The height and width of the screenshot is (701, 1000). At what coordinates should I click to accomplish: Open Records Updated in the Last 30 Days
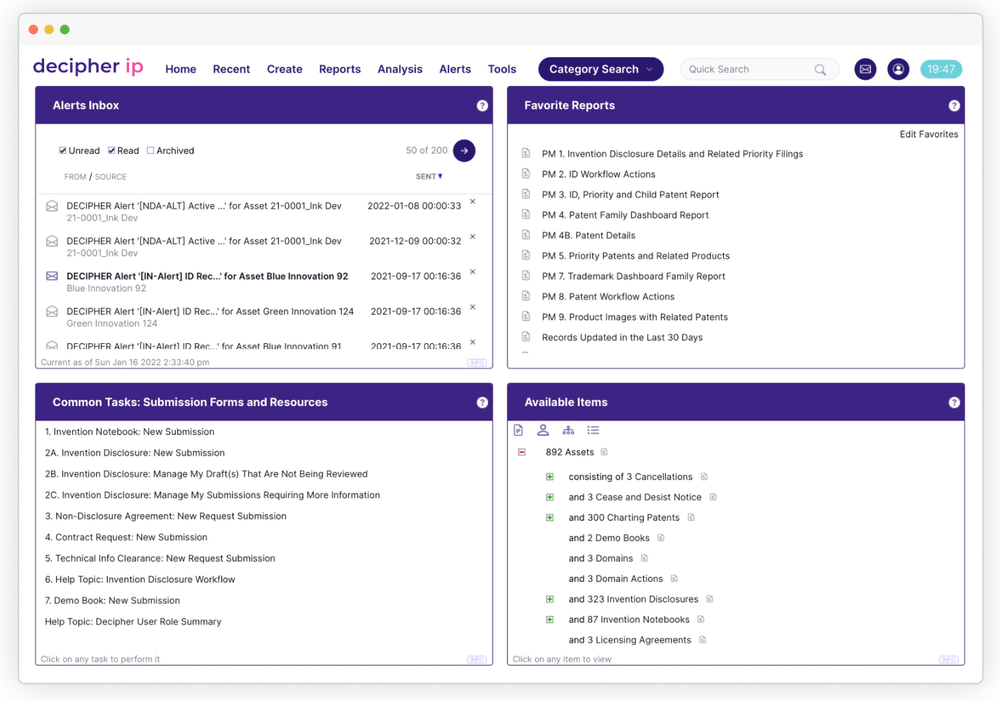pyautogui.click(x=622, y=337)
